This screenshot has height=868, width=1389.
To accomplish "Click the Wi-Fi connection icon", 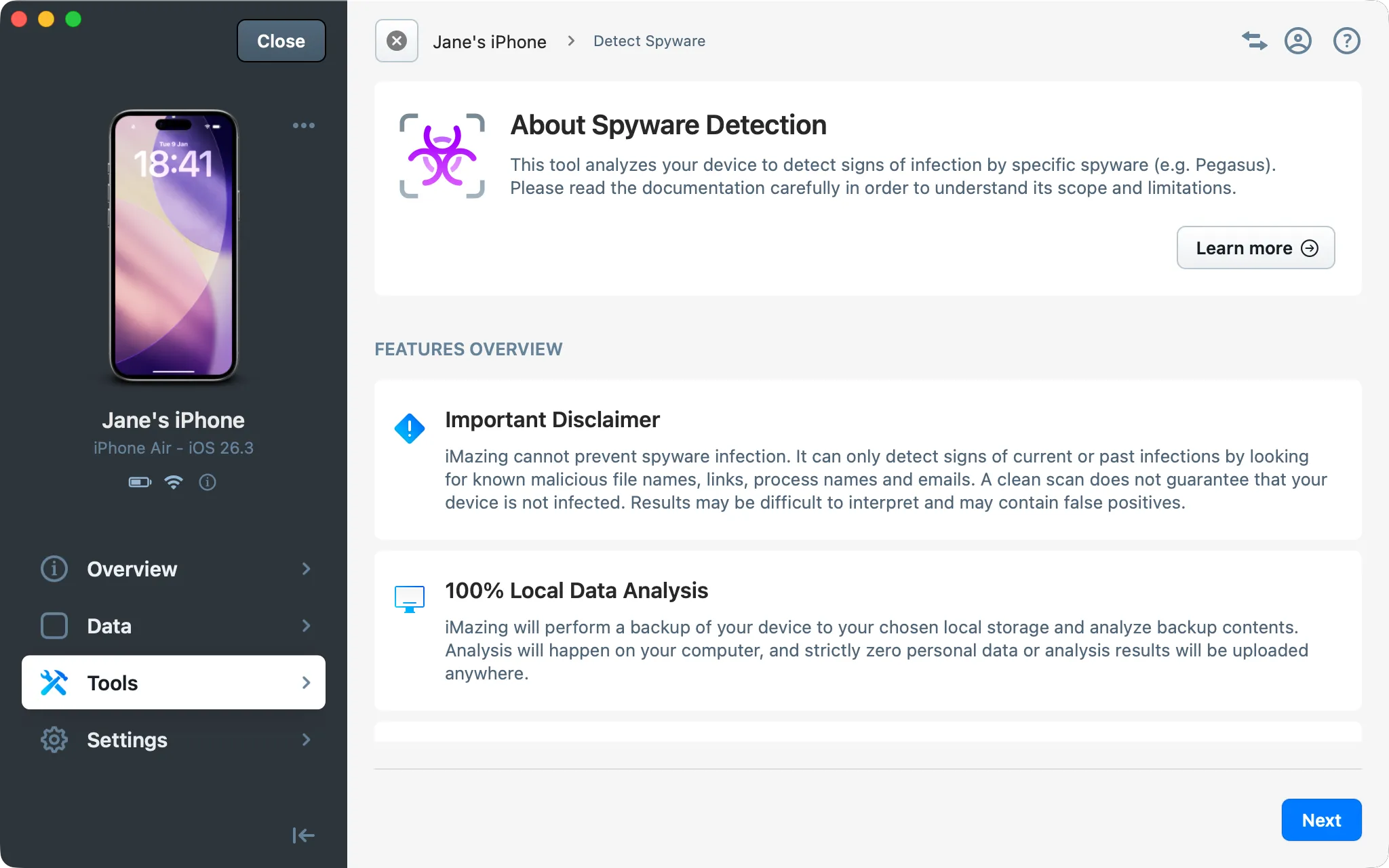I will pyautogui.click(x=174, y=482).
